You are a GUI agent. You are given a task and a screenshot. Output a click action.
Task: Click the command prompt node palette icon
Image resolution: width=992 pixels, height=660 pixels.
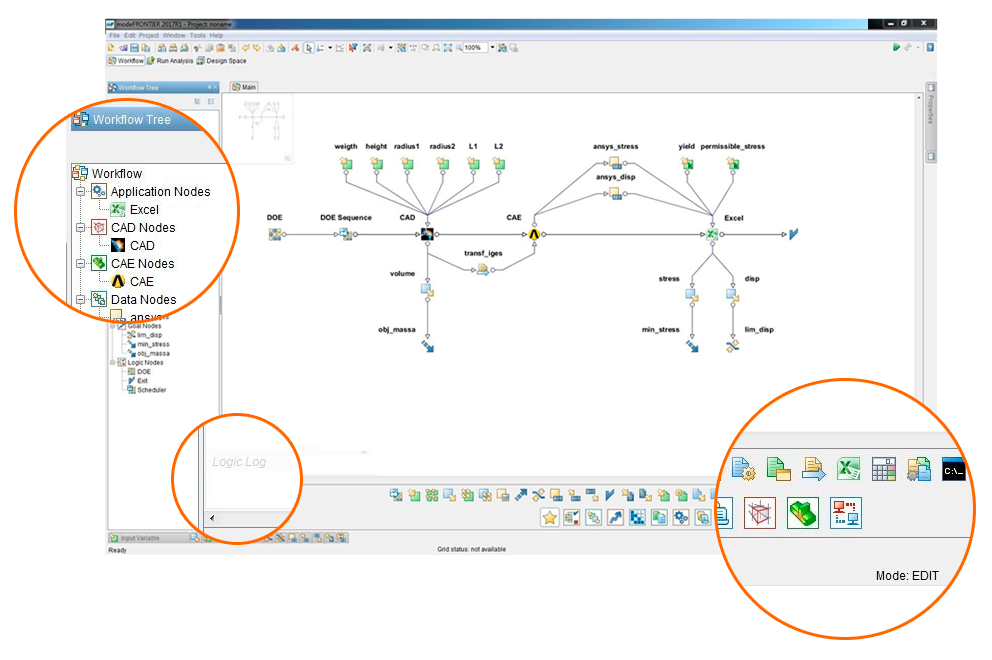[x=953, y=470]
